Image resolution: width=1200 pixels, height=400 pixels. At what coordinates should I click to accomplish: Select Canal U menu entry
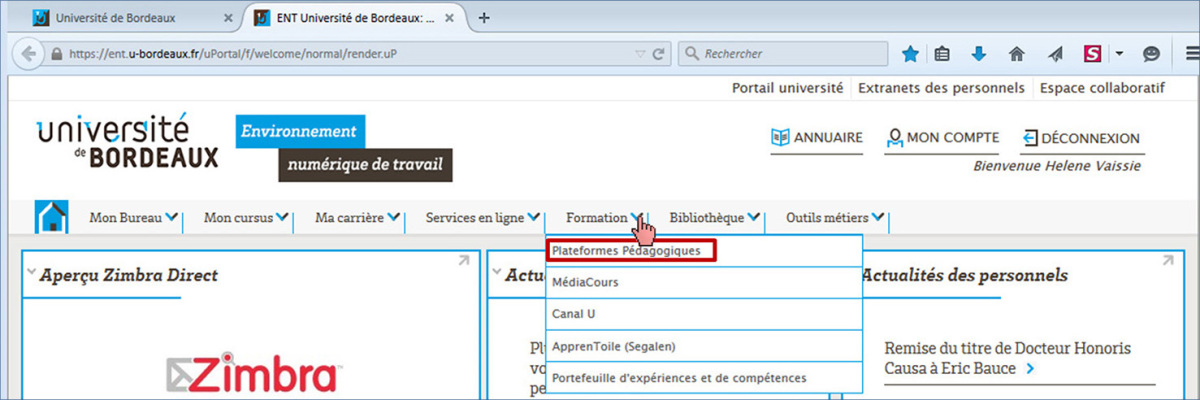pyautogui.click(x=704, y=314)
